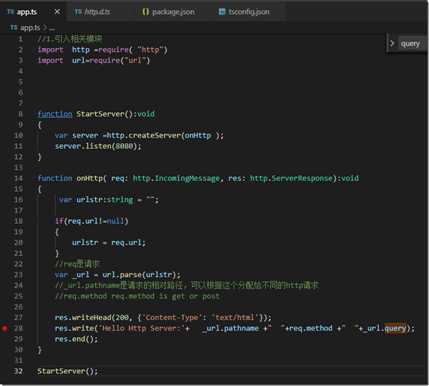Click line number 14 in the gutter
429x386 pixels.
click(18, 178)
